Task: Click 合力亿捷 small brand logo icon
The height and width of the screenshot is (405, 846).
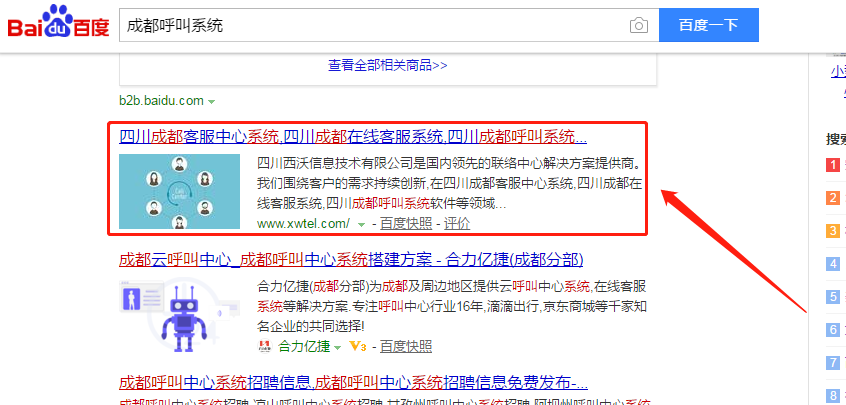Action: [264, 346]
